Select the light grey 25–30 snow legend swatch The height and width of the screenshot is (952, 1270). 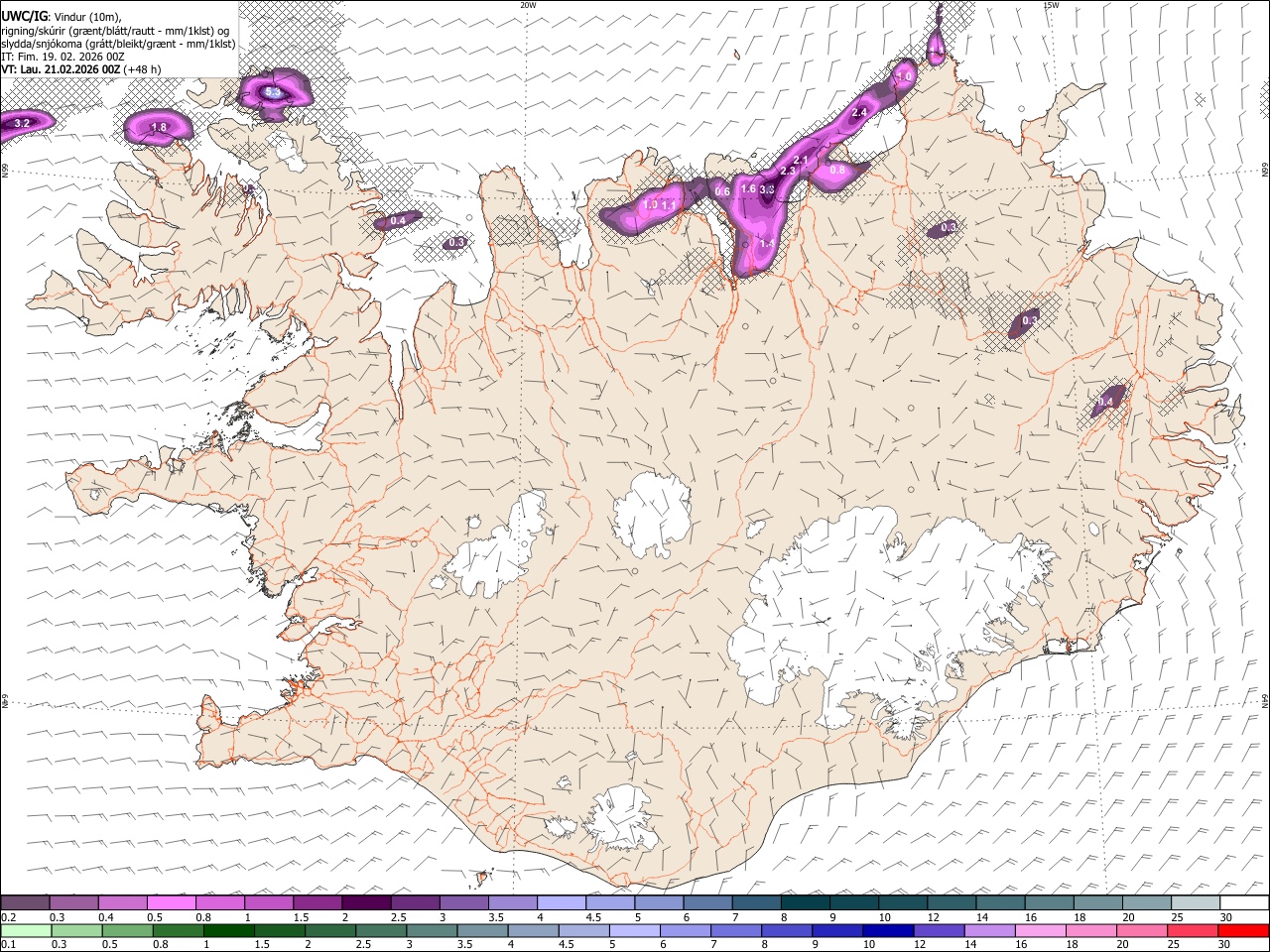click(1196, 902)
